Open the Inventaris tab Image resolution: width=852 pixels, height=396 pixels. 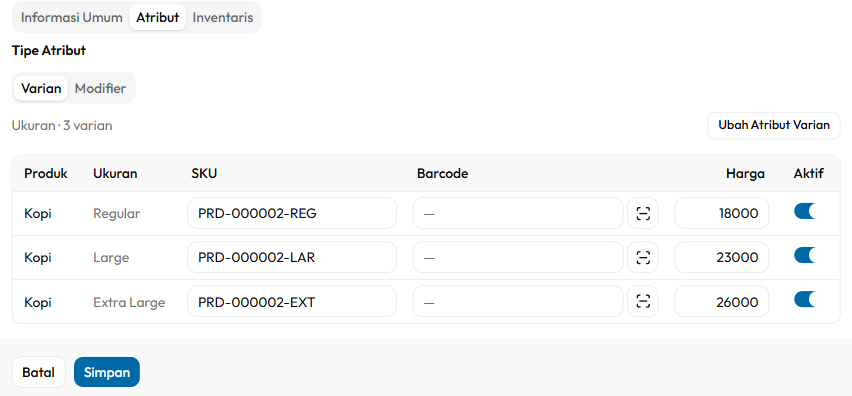(x=223, y=17)
